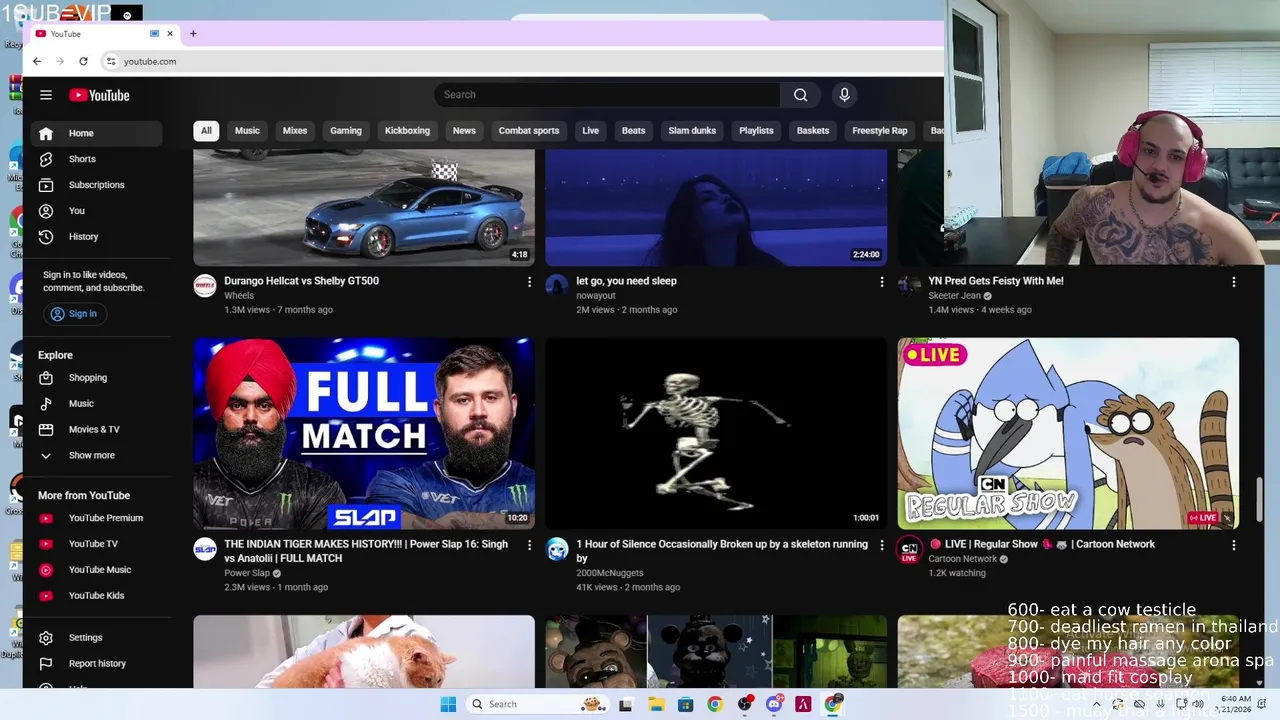
Task: Open more options for skeleton silence video
Action: click(881, 545)
